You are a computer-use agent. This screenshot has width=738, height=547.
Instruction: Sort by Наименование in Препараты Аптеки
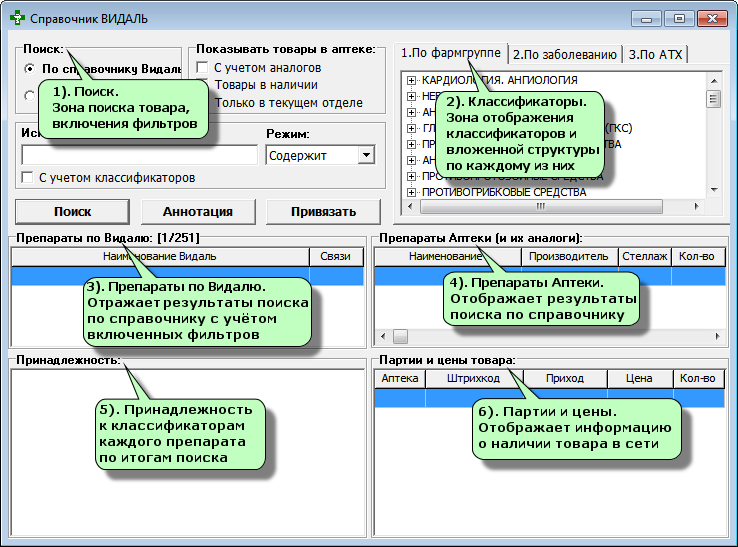click(x=448, y=257)
